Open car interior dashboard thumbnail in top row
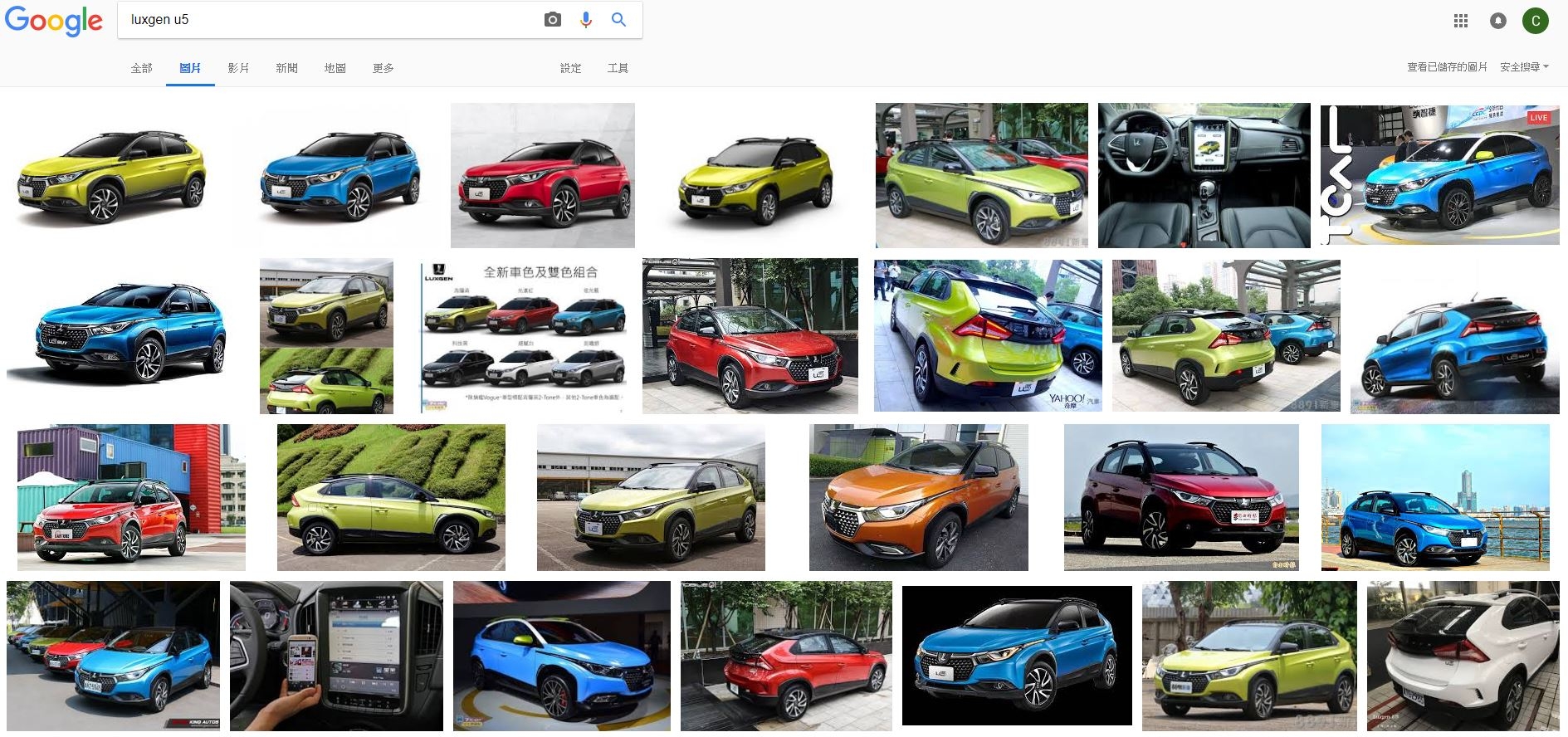The image size is (1568, 737). 1204,175
